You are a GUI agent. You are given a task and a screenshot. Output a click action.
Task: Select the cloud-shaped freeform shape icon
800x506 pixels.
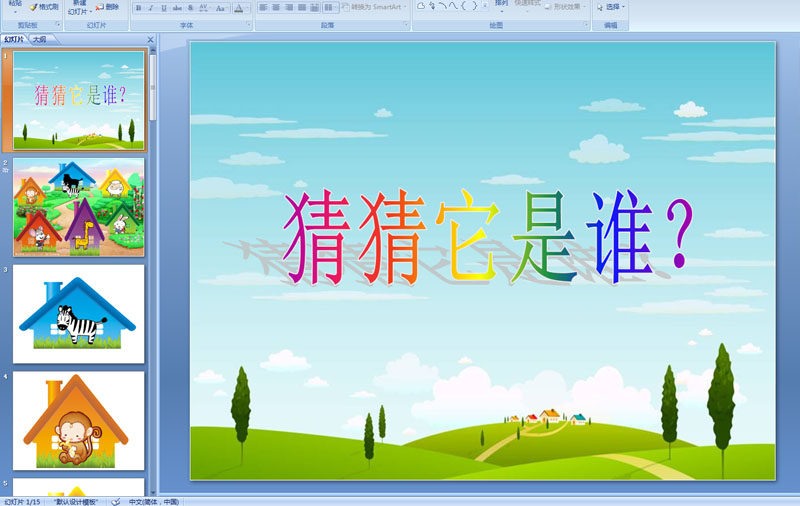(x=421, y=6)
